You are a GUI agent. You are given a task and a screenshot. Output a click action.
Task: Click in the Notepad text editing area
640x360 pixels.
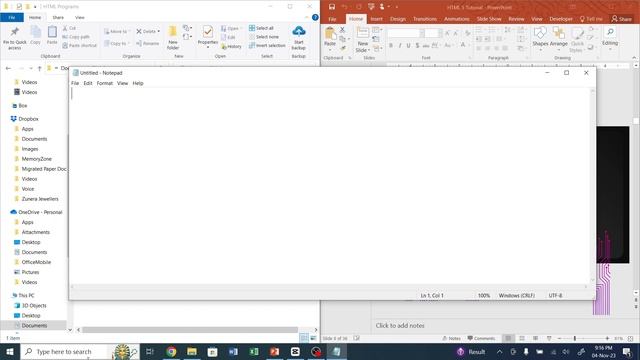tap(331, 186)
